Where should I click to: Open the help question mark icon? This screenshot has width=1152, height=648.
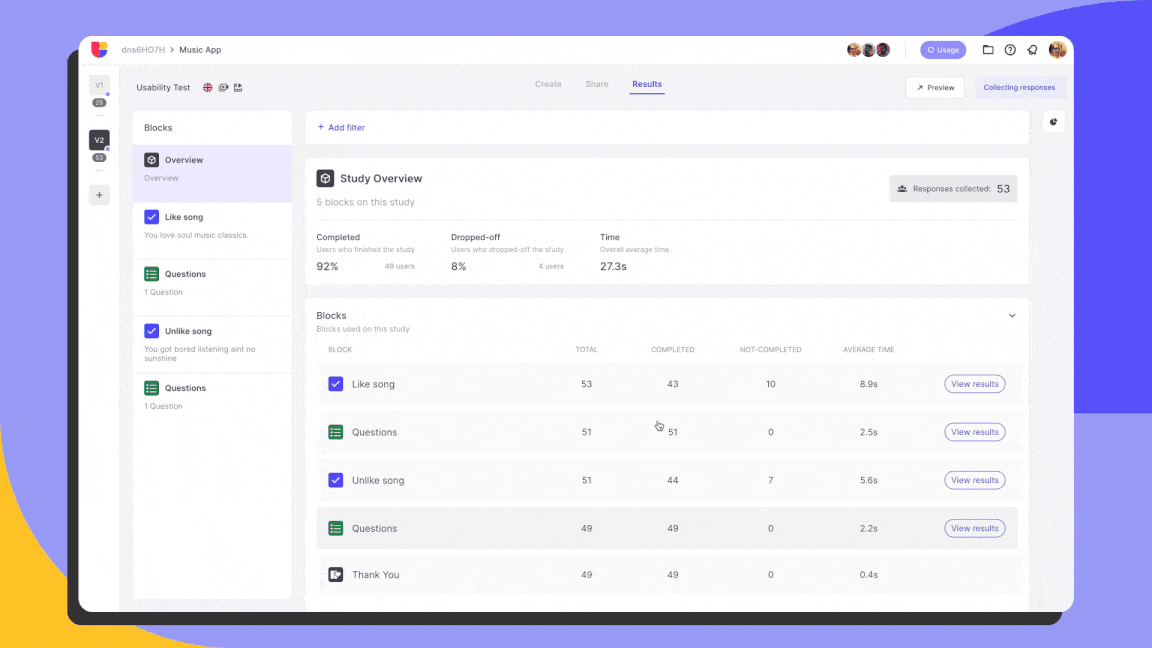[1010, 50]
